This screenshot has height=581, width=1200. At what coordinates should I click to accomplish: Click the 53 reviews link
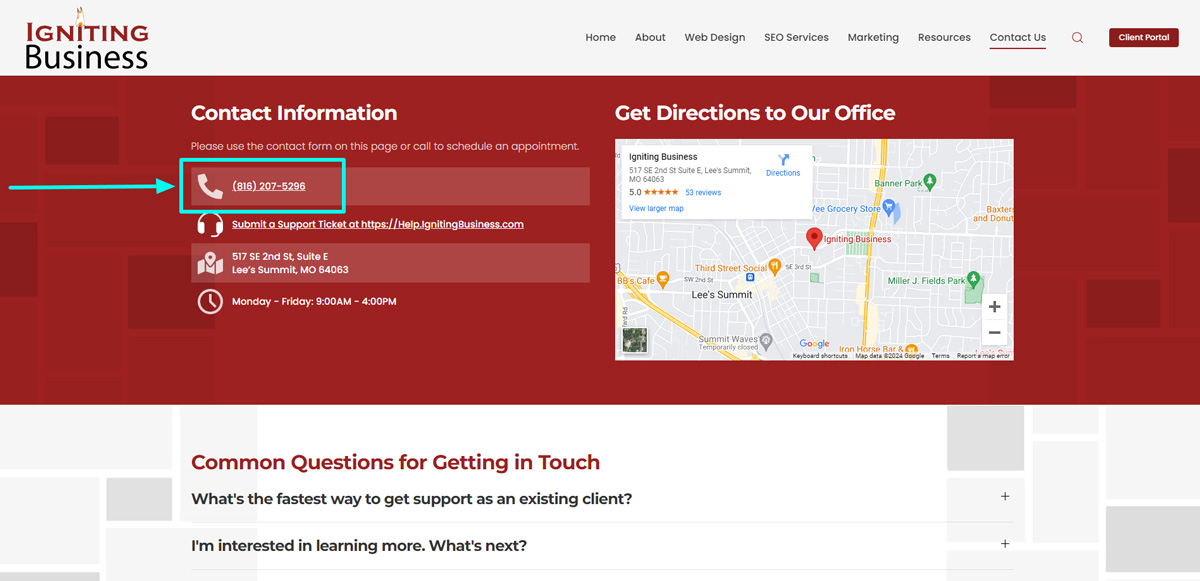[703, 192]
